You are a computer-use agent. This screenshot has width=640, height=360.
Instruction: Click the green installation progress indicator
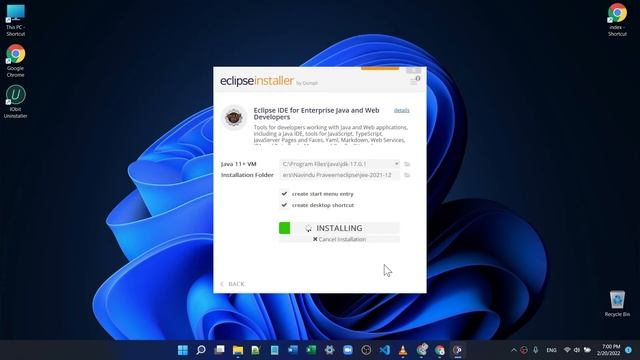point(284,228)
